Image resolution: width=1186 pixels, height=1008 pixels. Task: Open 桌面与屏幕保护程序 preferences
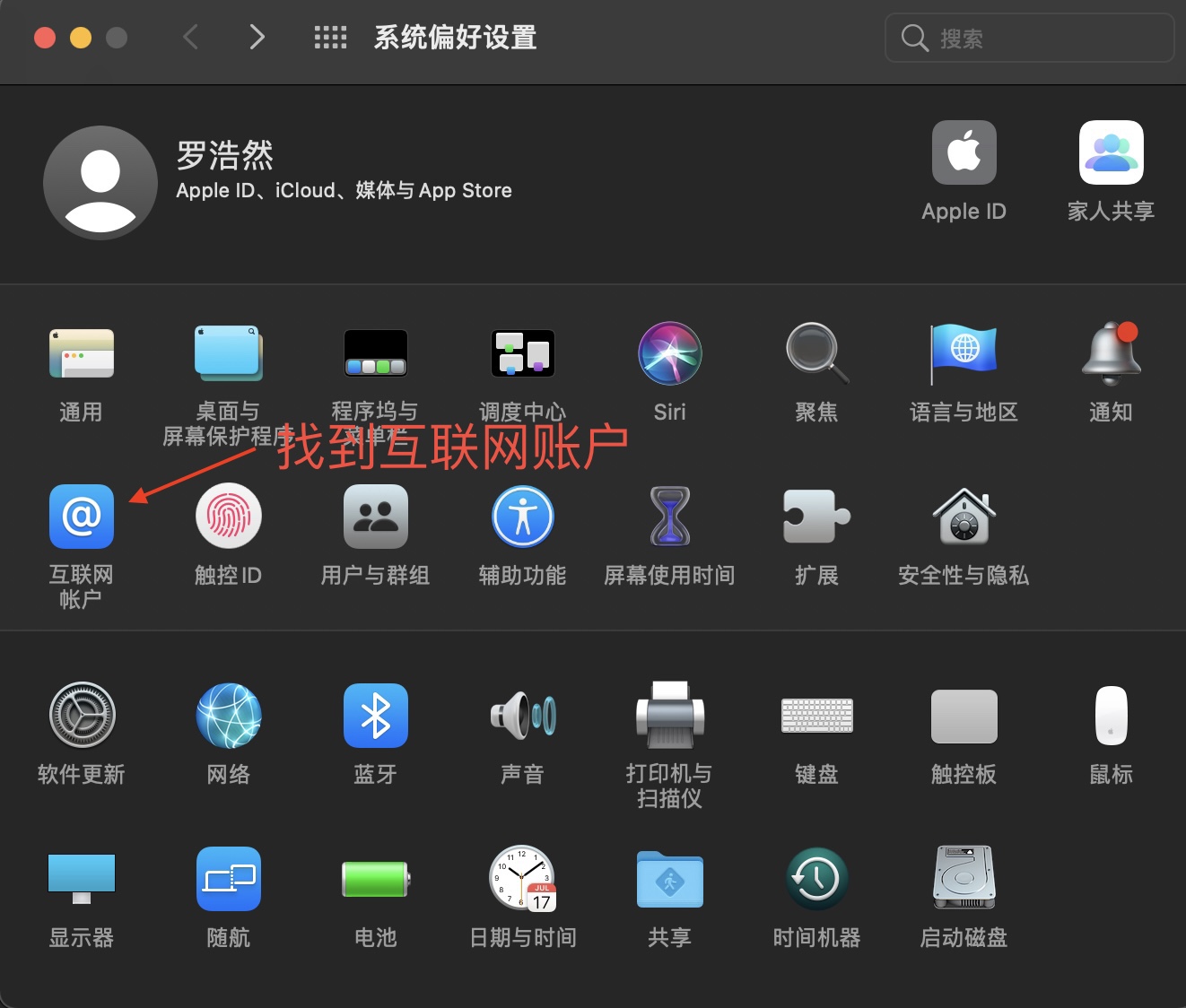[228, 353]
